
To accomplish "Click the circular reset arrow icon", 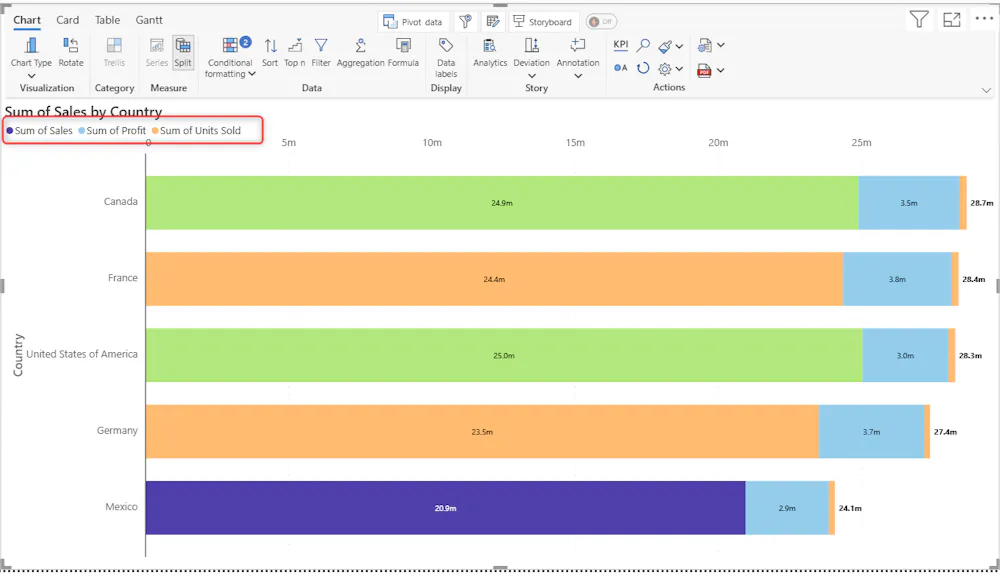I will [x=643, y=68].
